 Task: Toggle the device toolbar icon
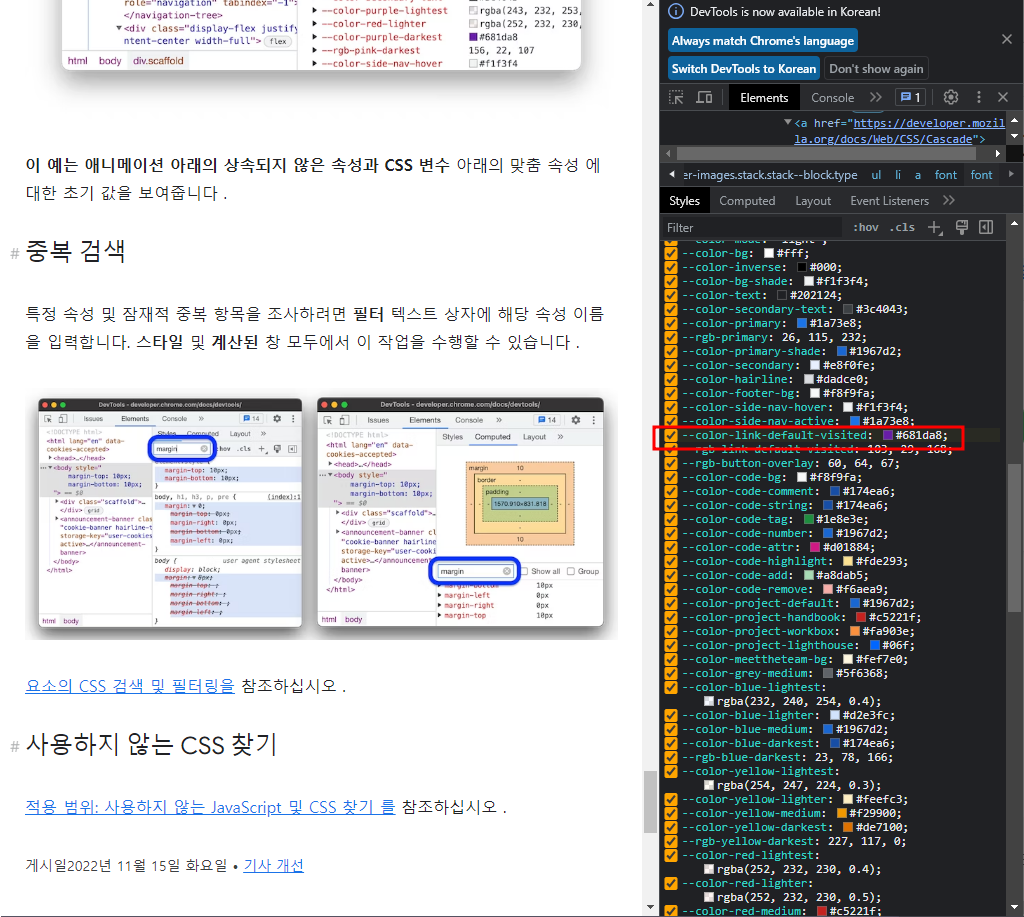[704, 97]
